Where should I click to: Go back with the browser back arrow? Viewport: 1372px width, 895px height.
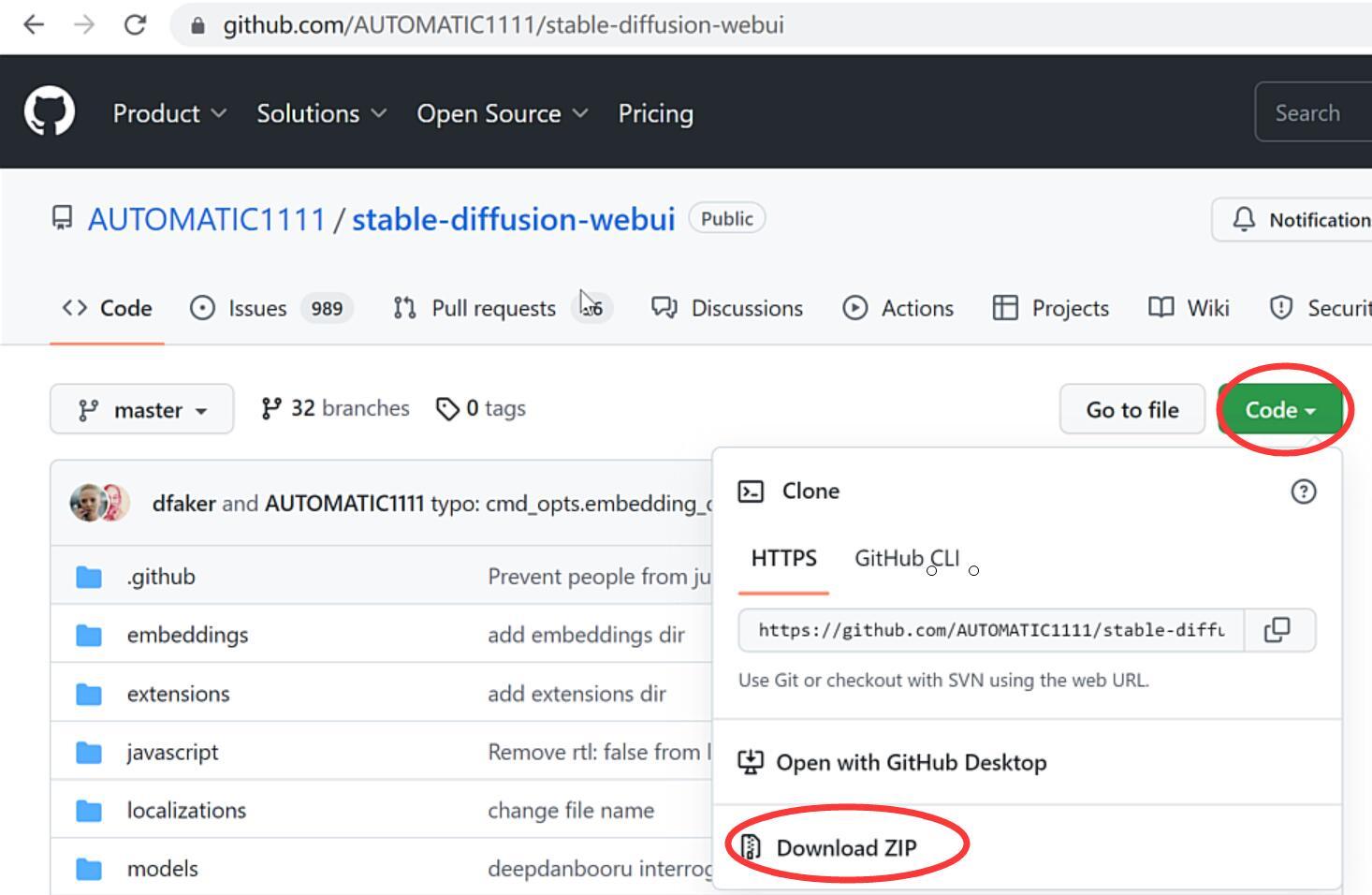(x=34, y=24)
